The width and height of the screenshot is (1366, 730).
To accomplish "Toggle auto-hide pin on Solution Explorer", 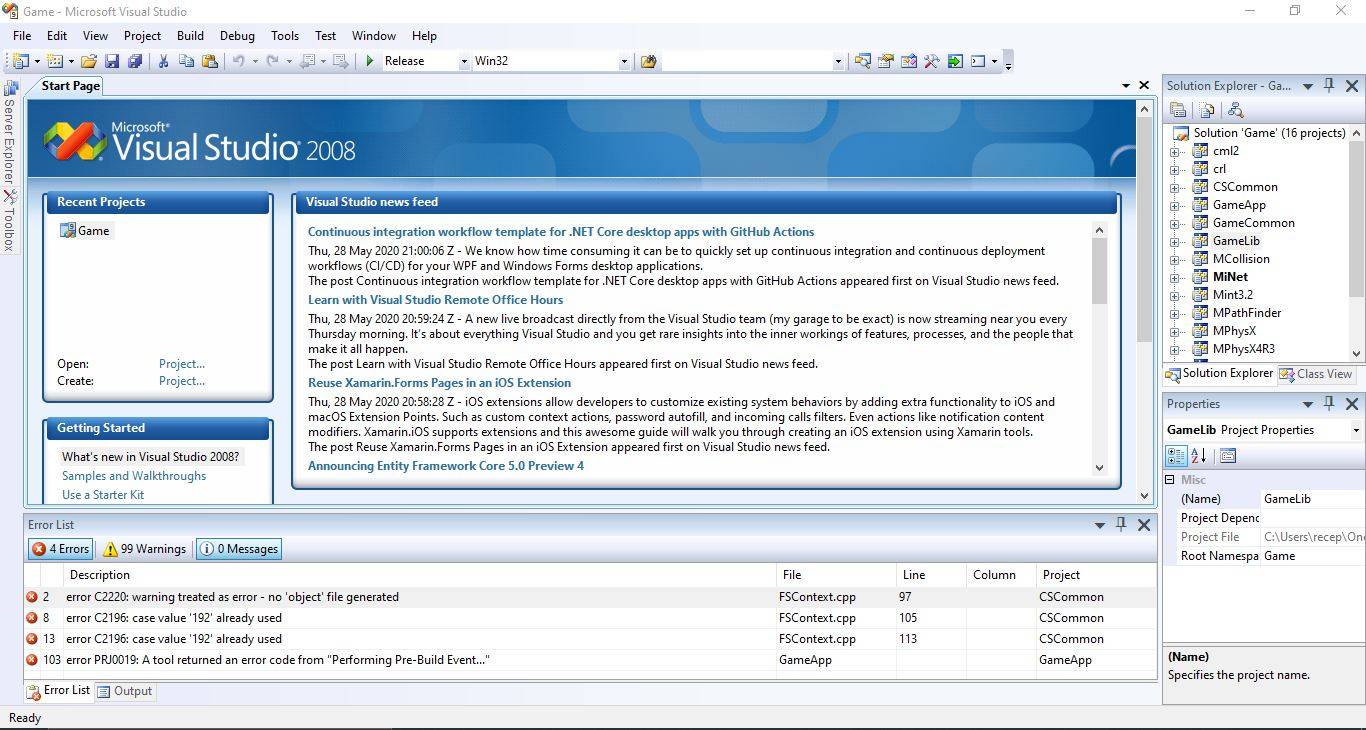I will tap(1329, 86).
